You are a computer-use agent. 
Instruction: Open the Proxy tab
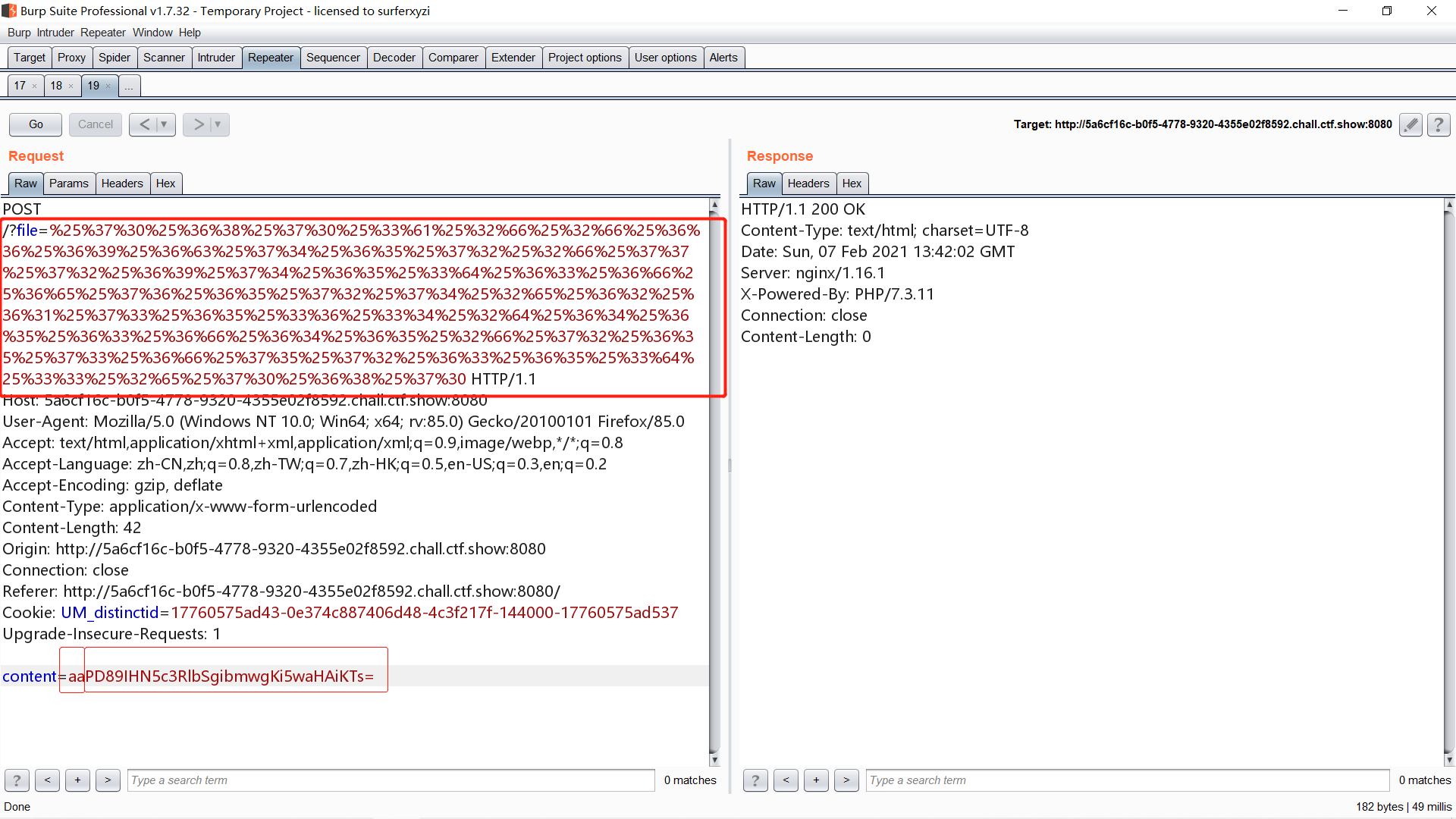coord(71,58)
